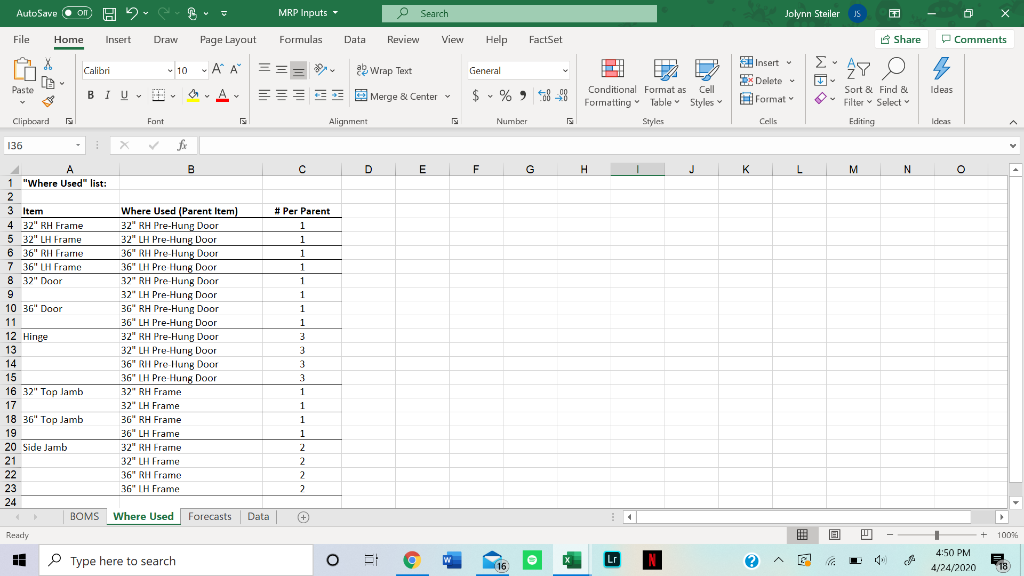Add a new sheet with plus button

[303, 517]
